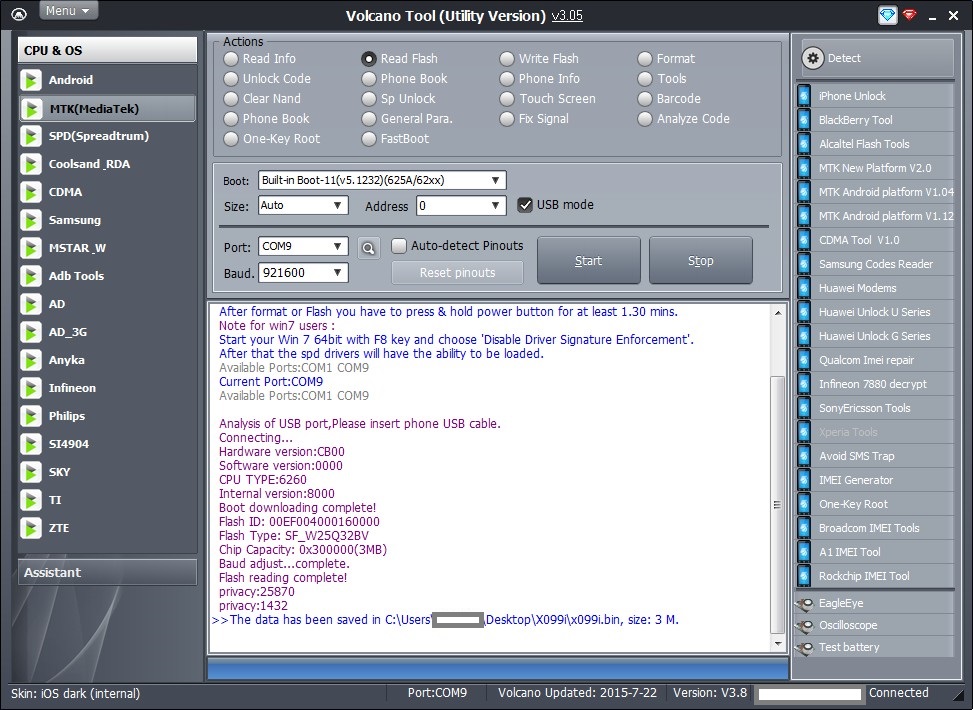The width and height of the screenshot is (973, 710).
Task: Click the BlackBerry Tool phone icon
Action: coord(804,120)
